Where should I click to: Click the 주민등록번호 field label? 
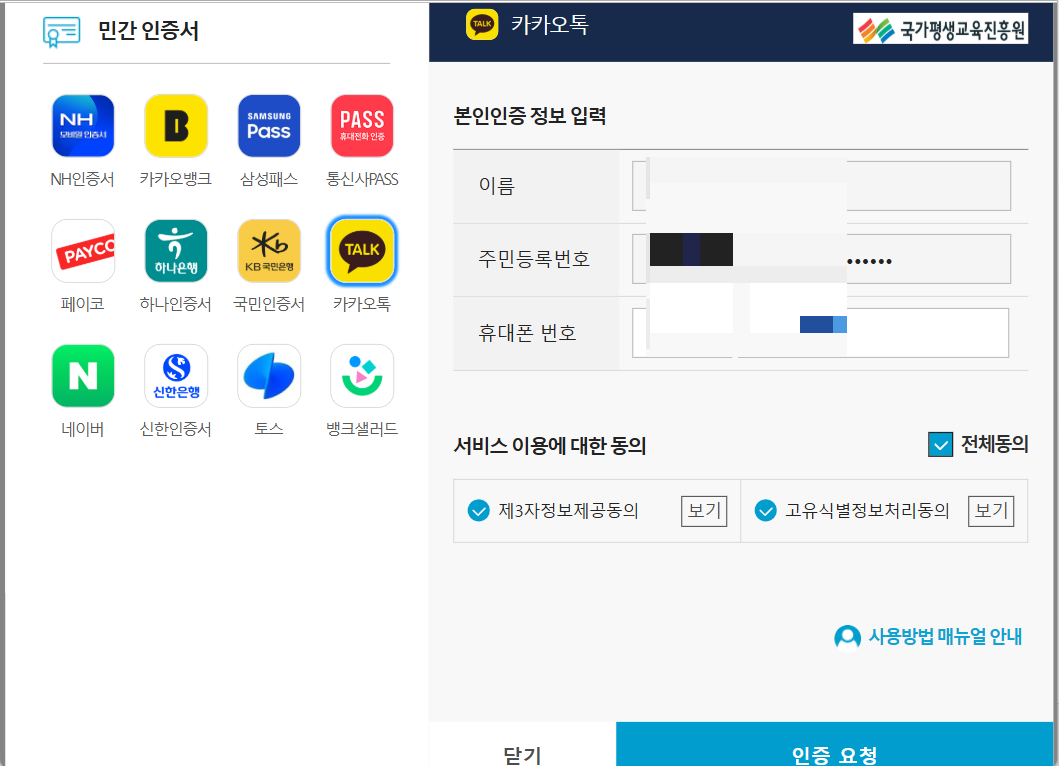click(x=534, y=259)
